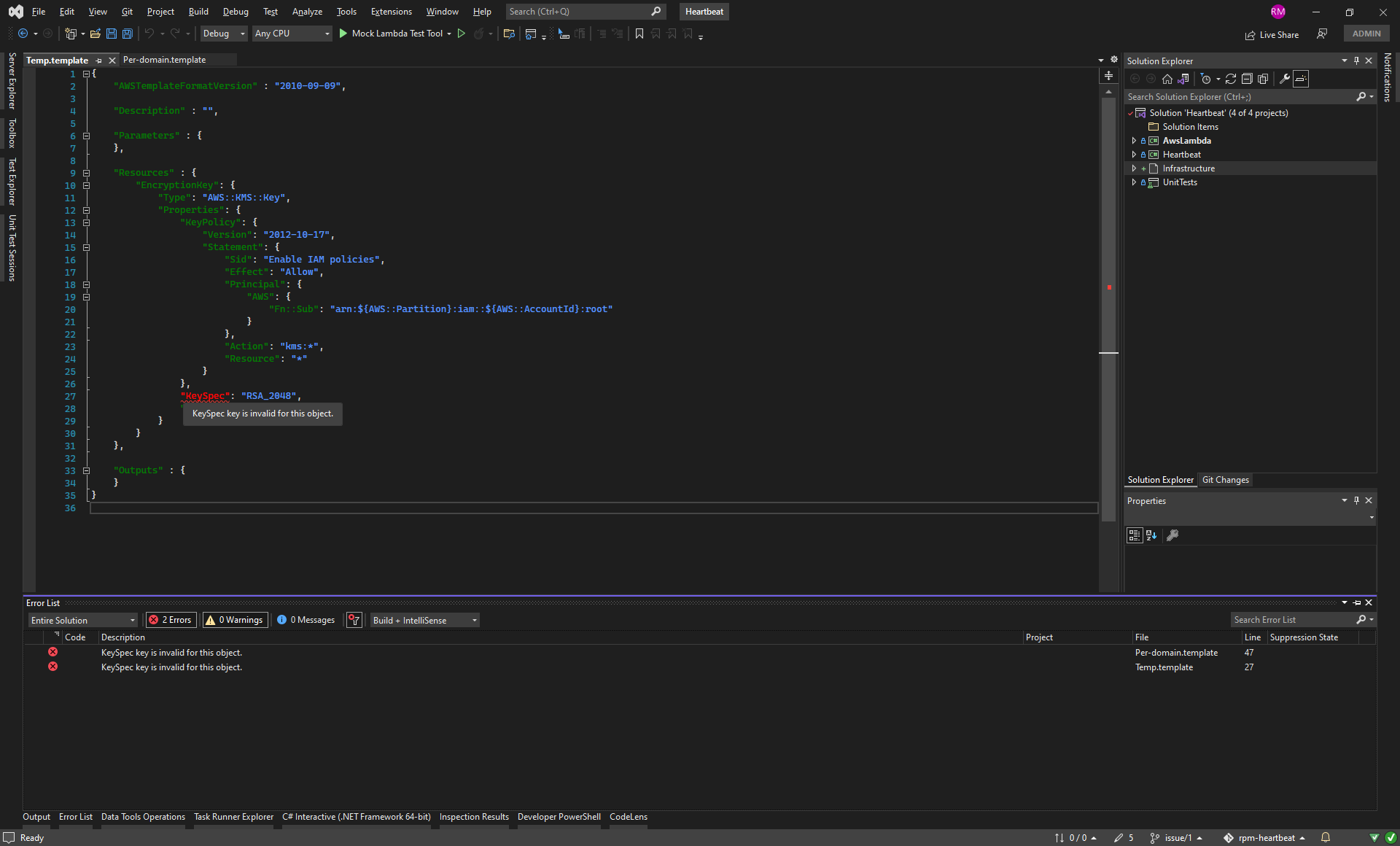The height and width of the screenshot is (846, 1400).
Task: Collapse the Outputs block at line 33
Action: click(x=86, y=470)
